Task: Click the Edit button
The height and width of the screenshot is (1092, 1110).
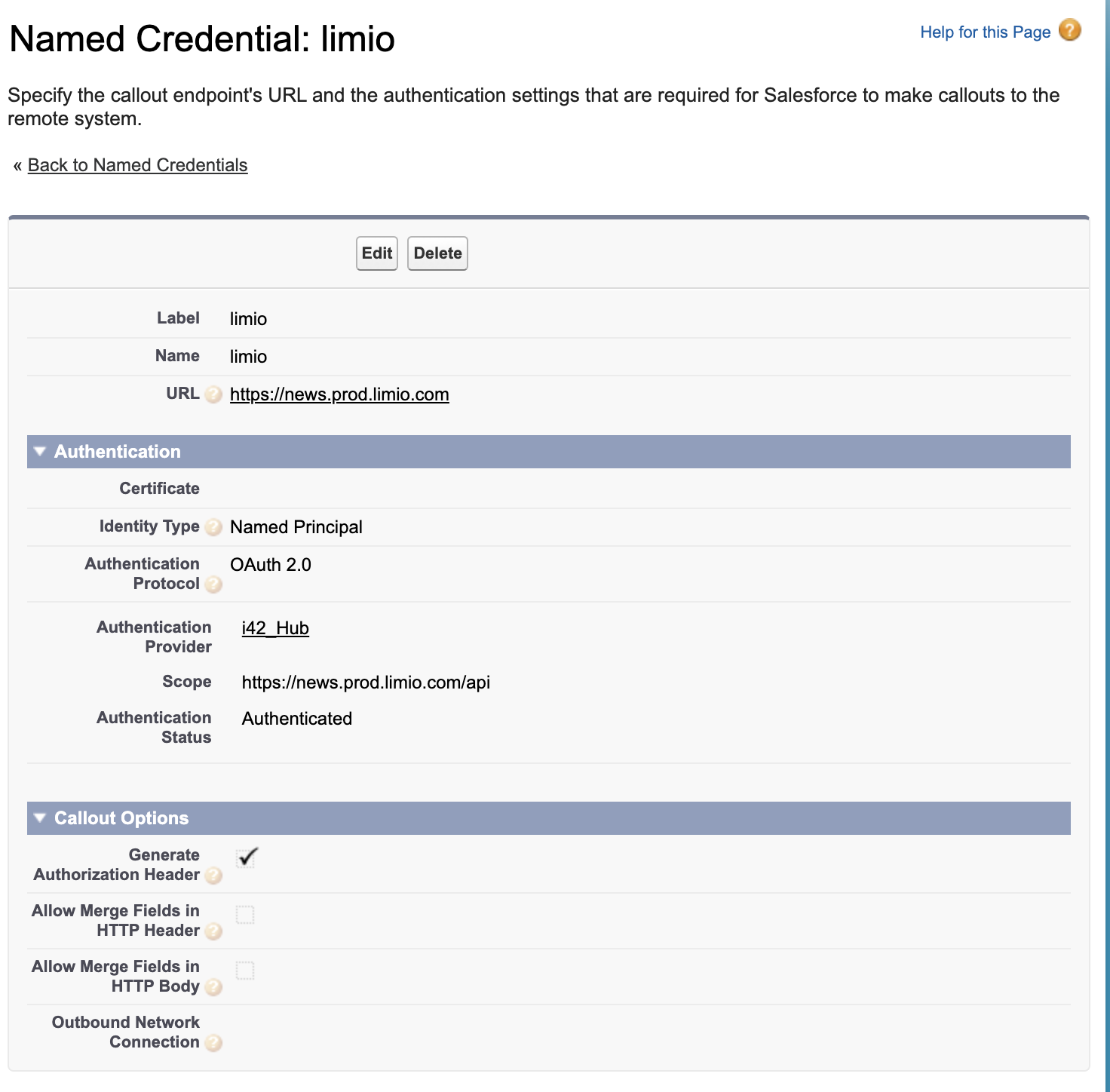Action: [x=377, y=253]
